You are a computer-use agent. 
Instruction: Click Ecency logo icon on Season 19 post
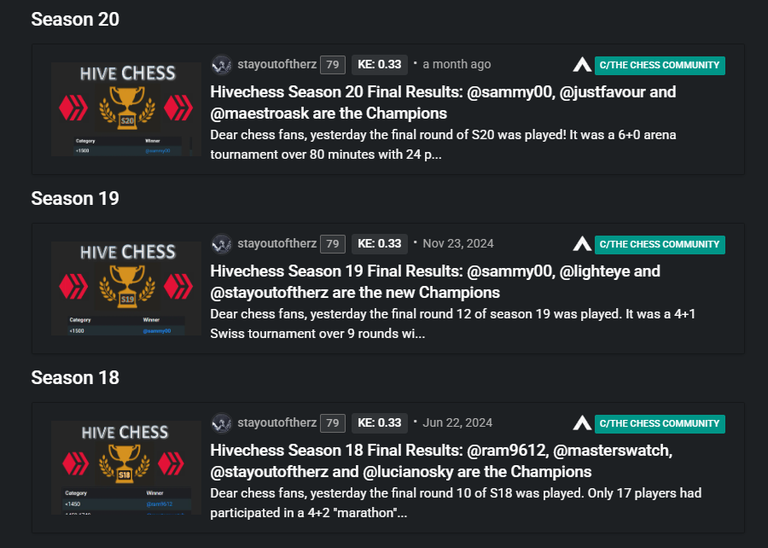pos(582,244)
